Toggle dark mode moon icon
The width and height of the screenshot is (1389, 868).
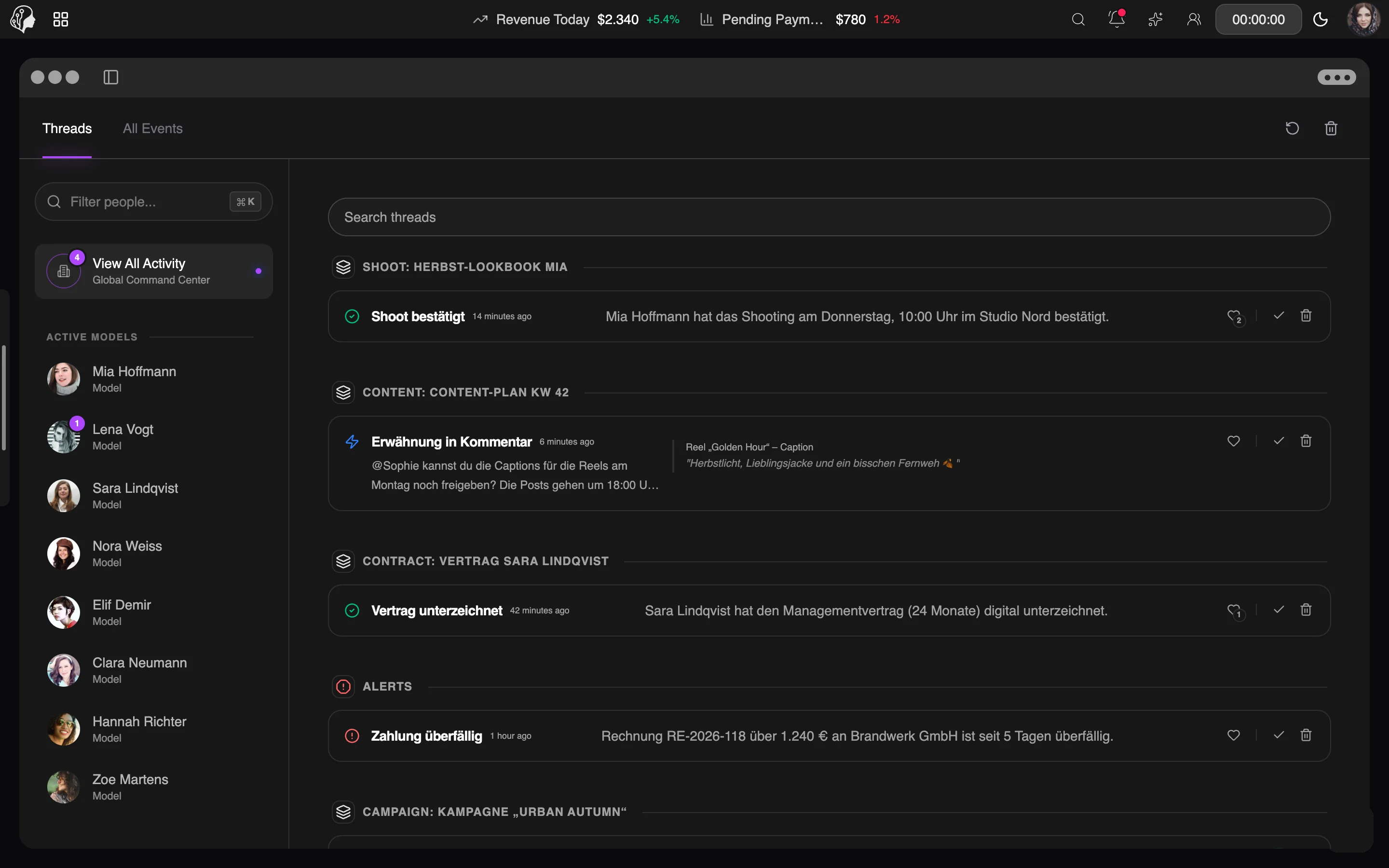tap(1320, 19)
